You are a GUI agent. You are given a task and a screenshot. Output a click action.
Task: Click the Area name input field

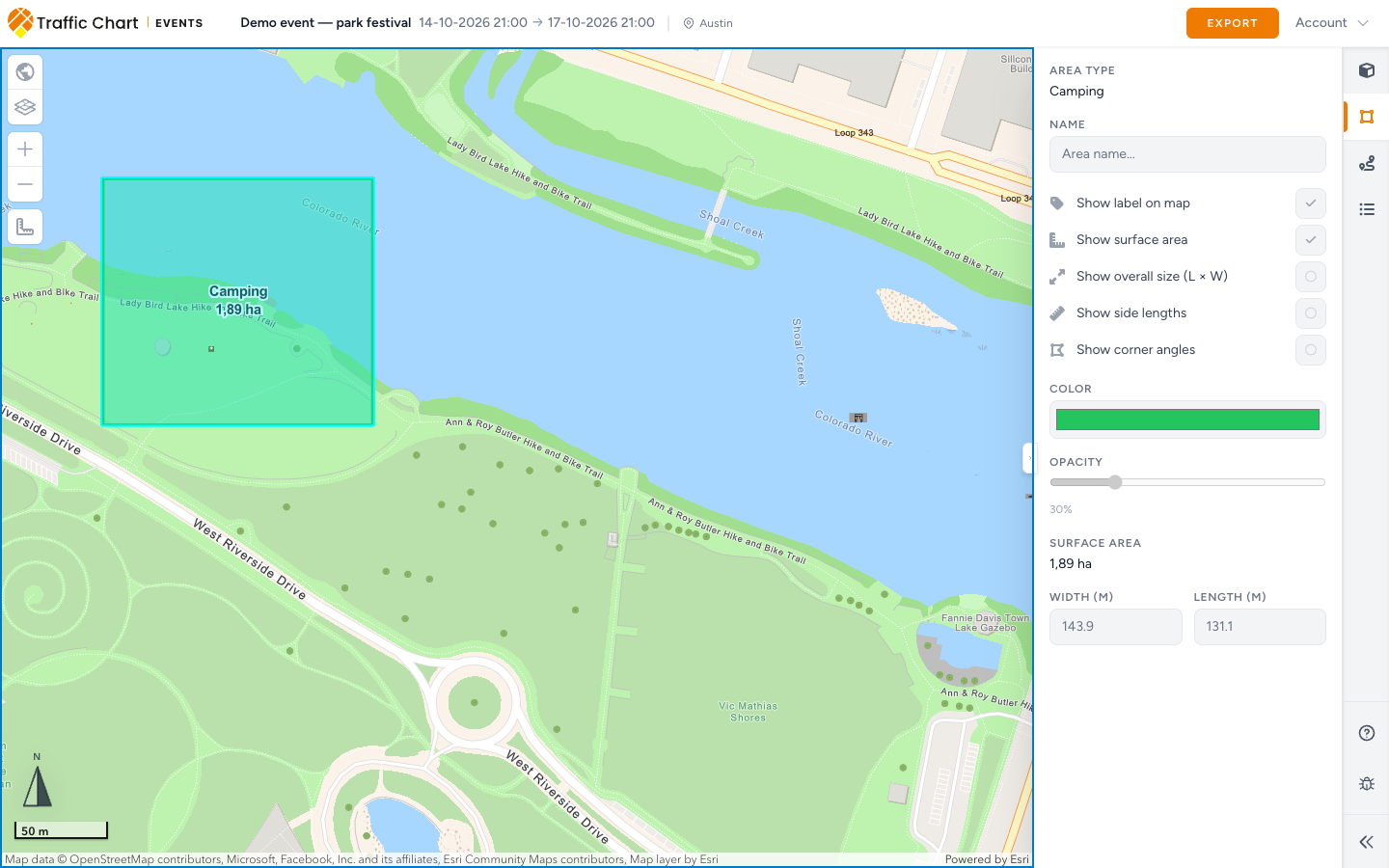[x=1187, y=154]
